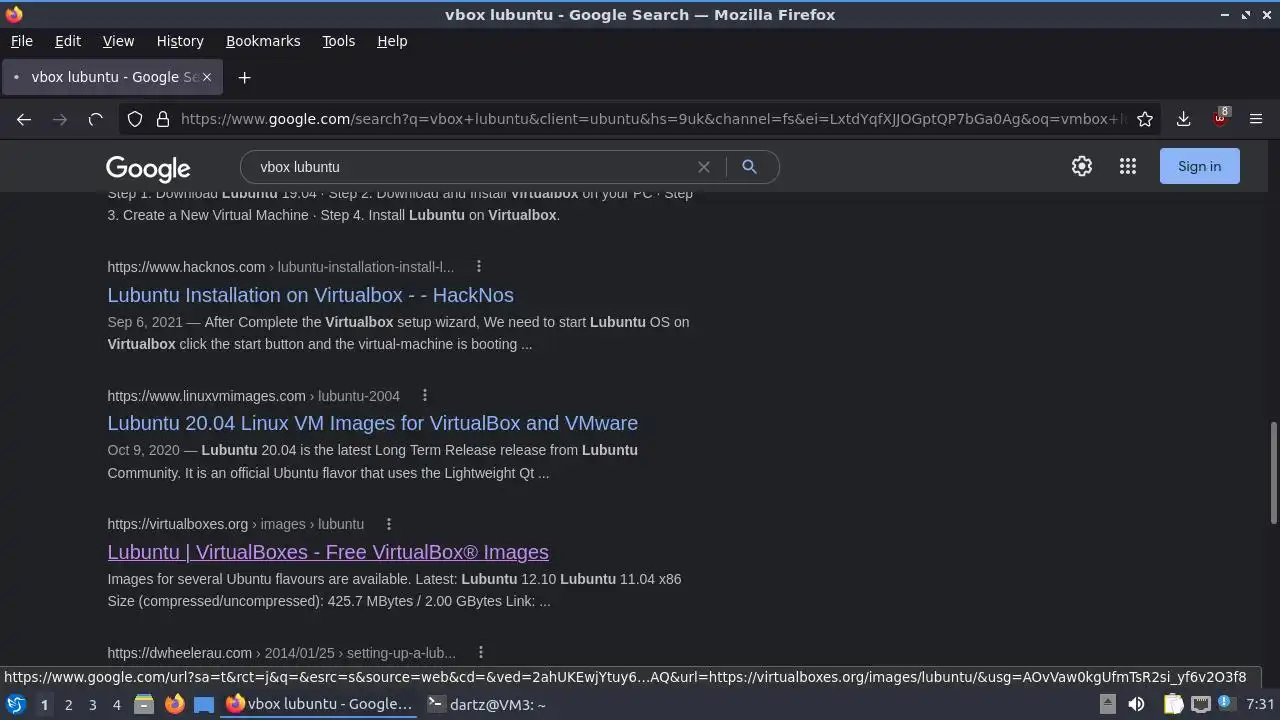Activate the vbox lubuntu Firefox taskbar entry
The height and width of the screenshot is (720, 1280).
(x=319, y=704)
